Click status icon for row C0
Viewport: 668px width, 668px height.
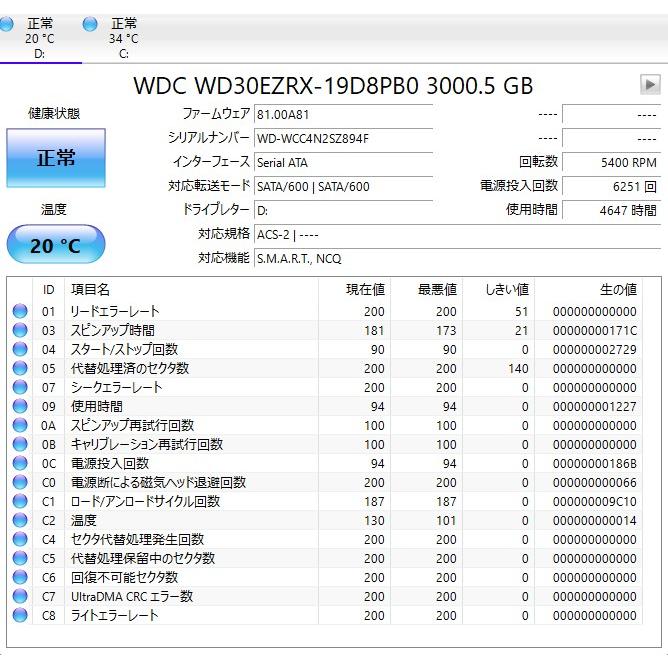20,482
